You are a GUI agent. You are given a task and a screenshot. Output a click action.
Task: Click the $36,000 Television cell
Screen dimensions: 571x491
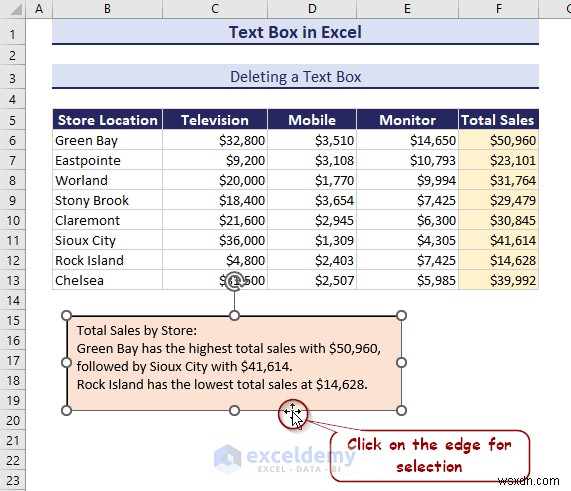point(215,240)
